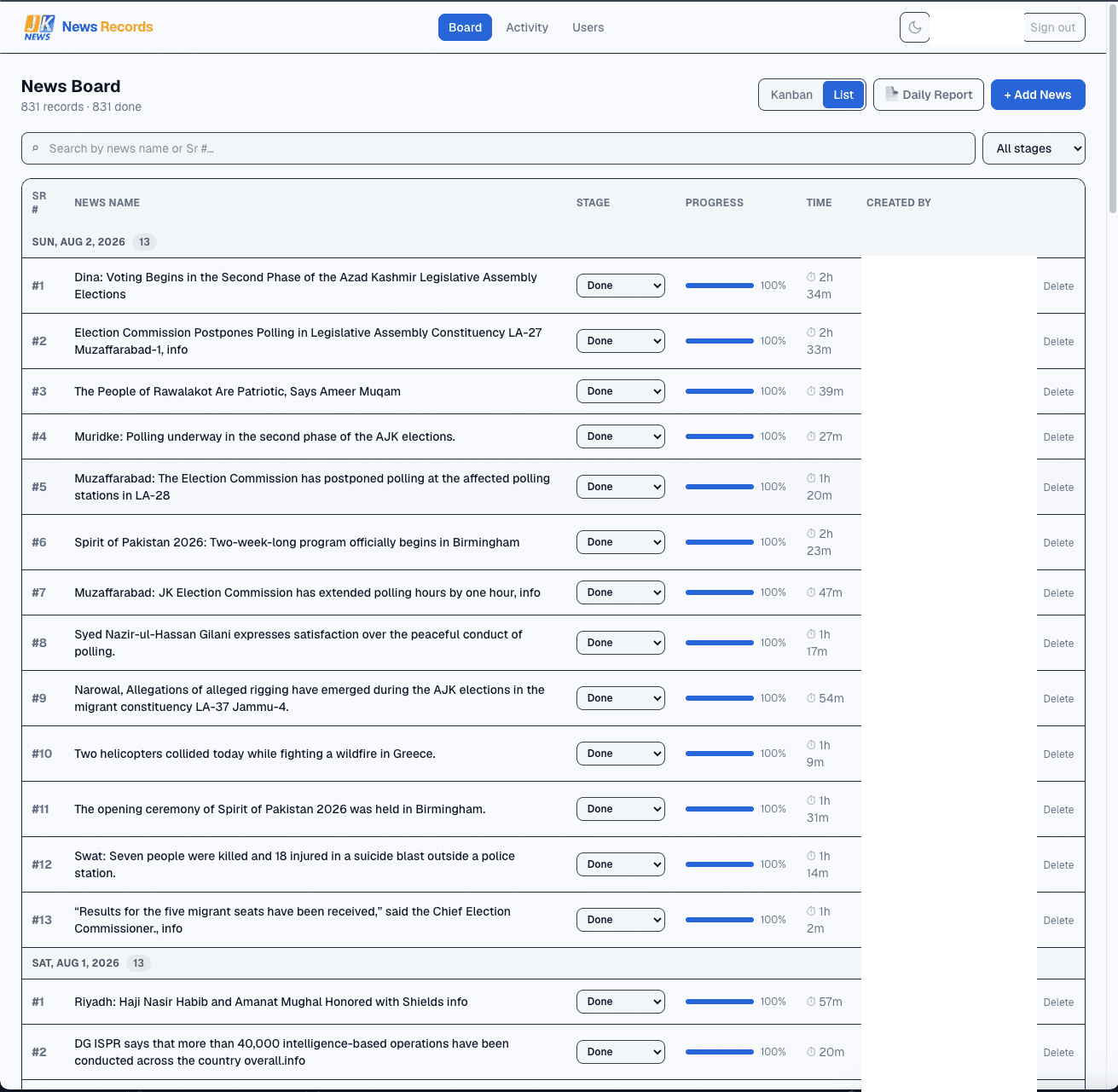The width and height of the screenshot is (1118, 1092).
Task: Click progress bar for Birmingham opening ceremony news
Action: pyautogui.click(x=720, y=809)
